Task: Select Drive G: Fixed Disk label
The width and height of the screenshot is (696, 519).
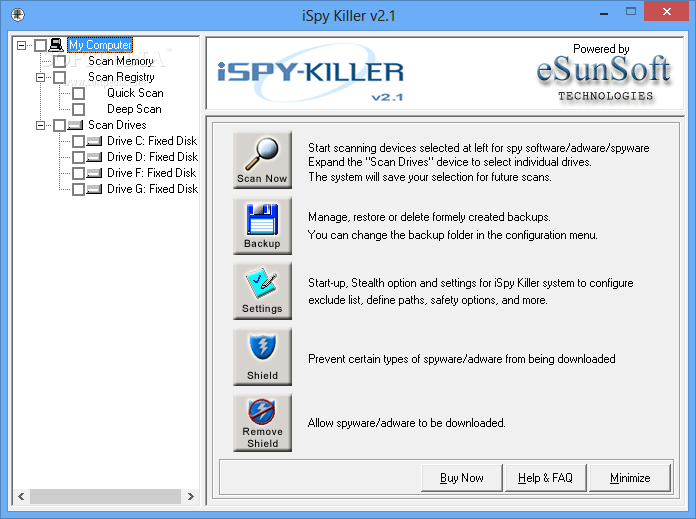Action: coord(153,189)
